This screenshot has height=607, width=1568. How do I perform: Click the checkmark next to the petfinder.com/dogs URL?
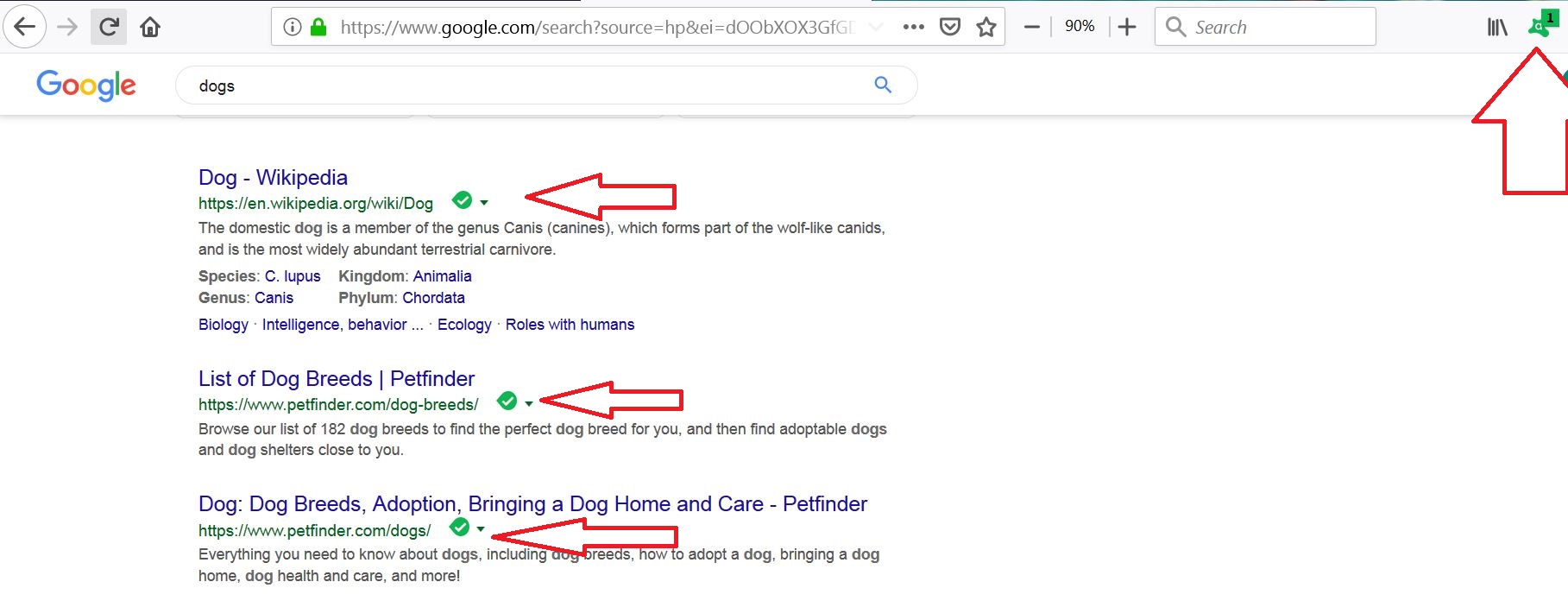point(460,527)
